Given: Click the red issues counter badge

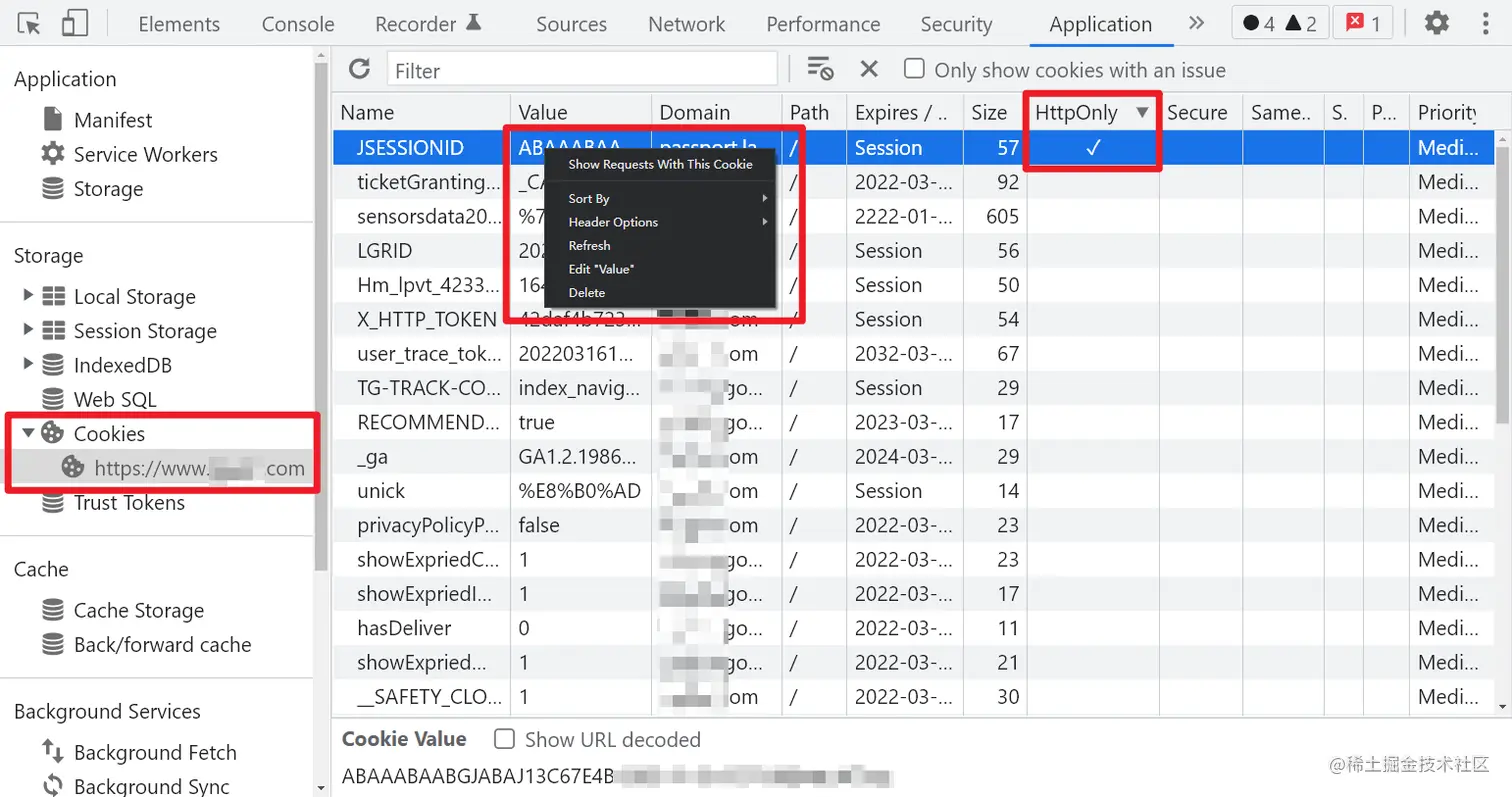Looking at the screenshot, I should click(1363, 23).
